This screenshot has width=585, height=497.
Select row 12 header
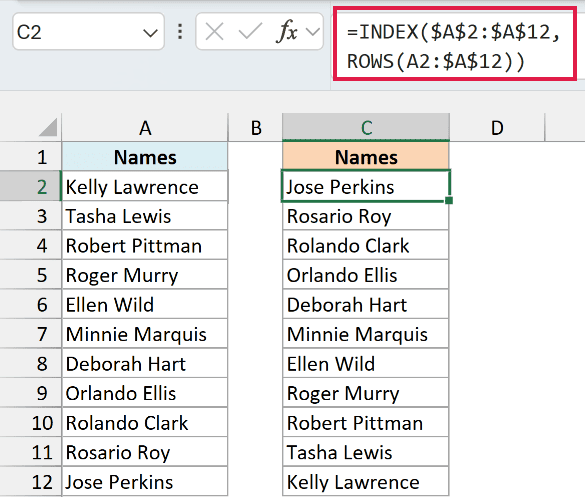pos(31,481)
